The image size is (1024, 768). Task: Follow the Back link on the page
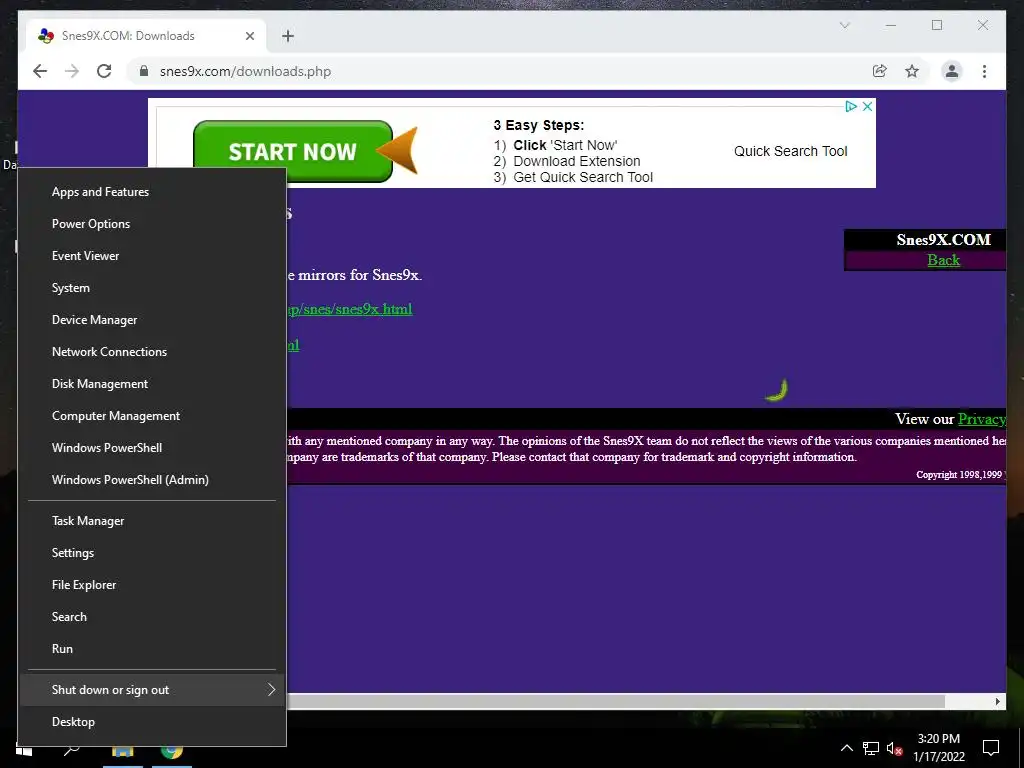click(943, 260)
